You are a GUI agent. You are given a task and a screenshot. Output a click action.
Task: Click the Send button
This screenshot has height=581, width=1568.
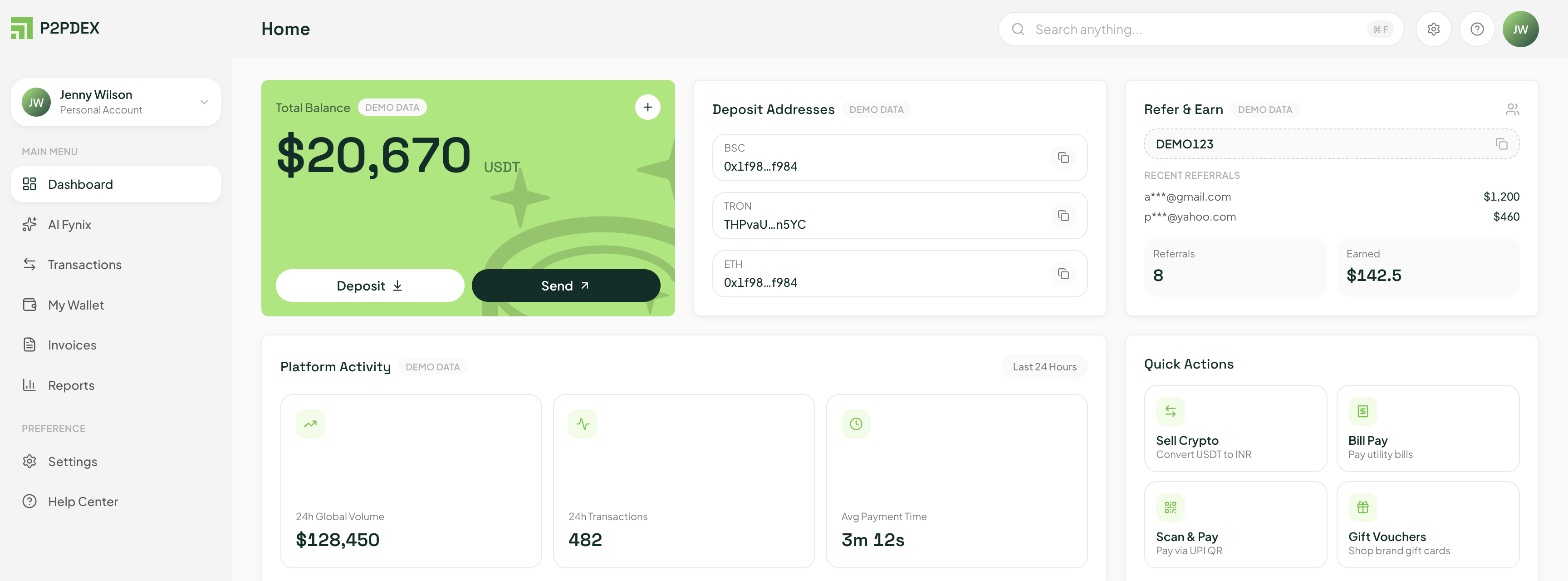(566, 286)
